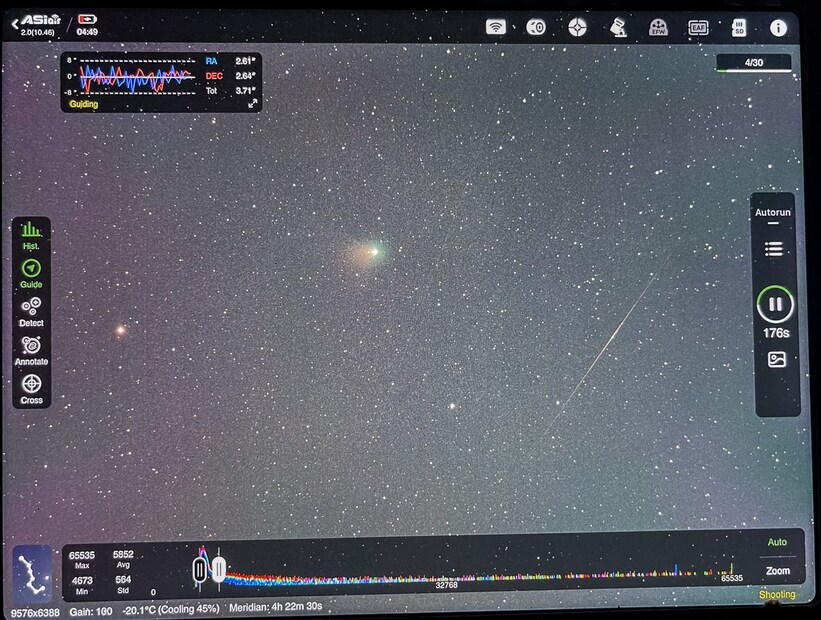The width and height of the screenshot is (821, 620).
Task: Check the WiFi connection status
Action: click(494, 28)
